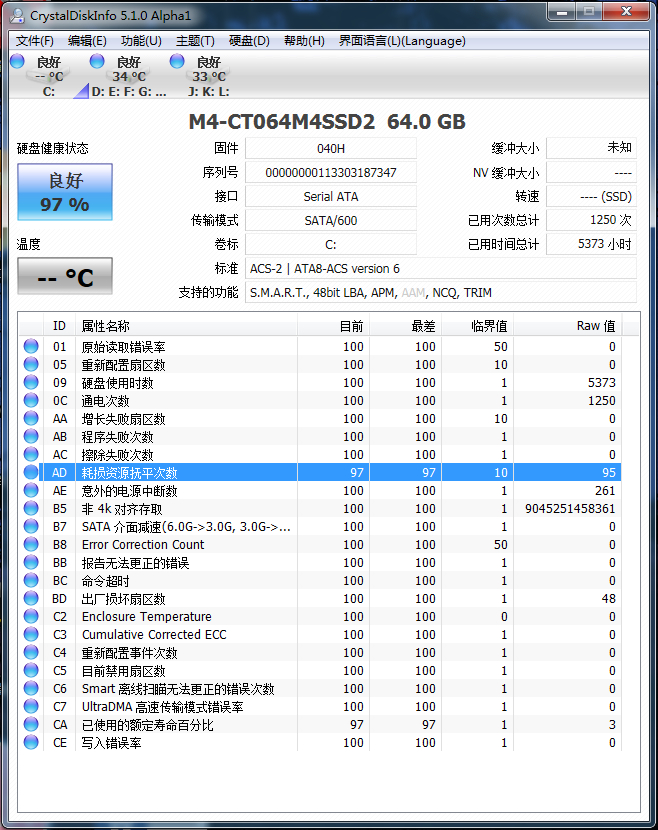Click the ID column header

point(59,326)
